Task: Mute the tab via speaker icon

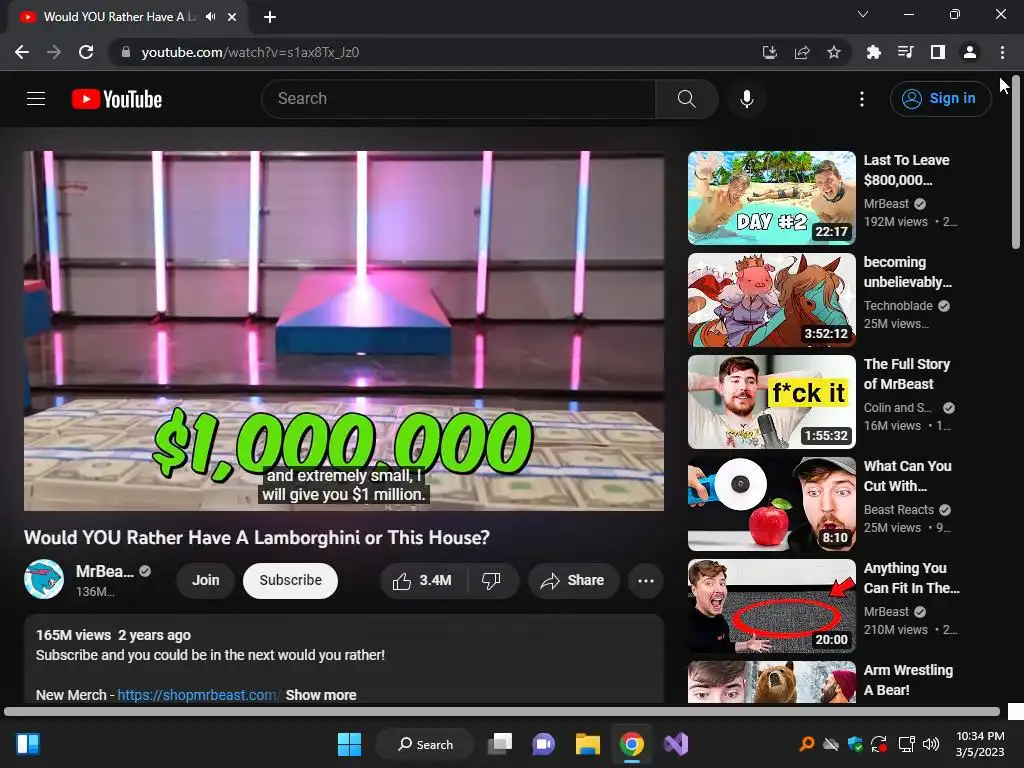Action: (210, 17)
